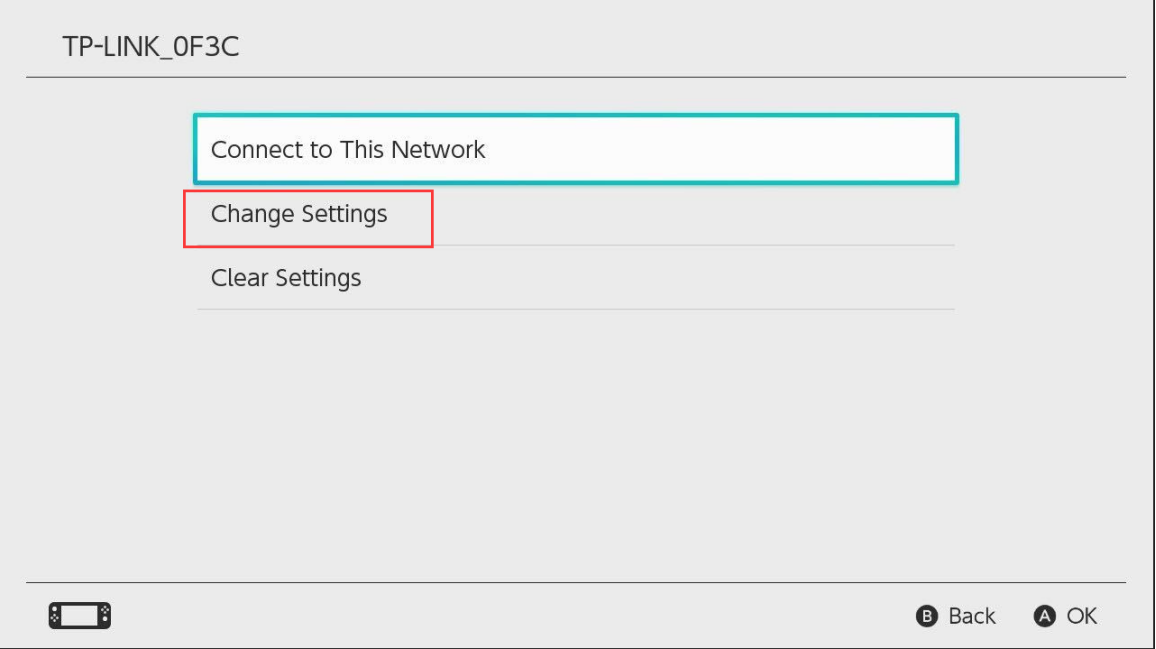Click the word Network in highlighted row

(x=438, y=150)
